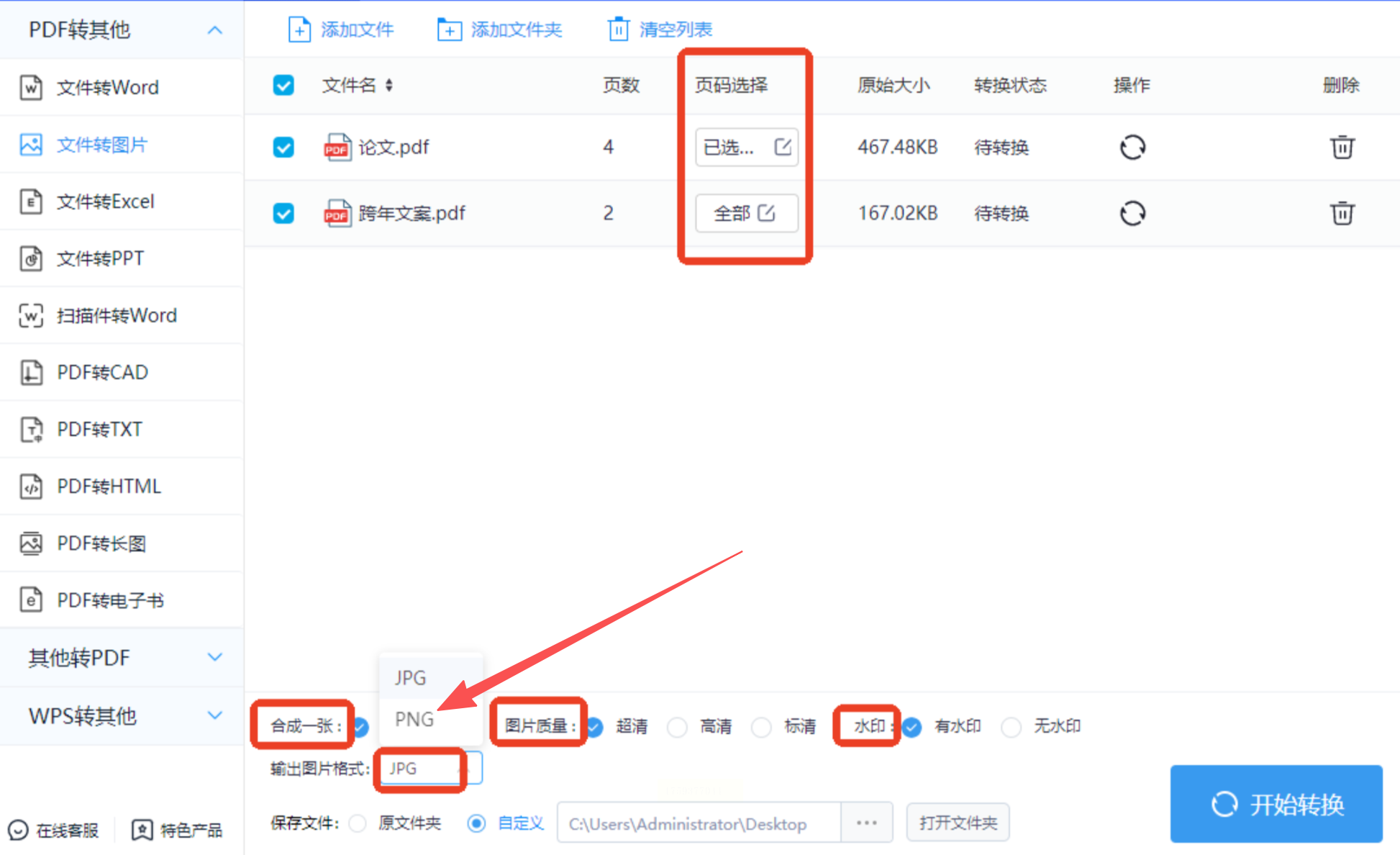The image size is (1400, 855).
Task: Open 文件转Word in the sidebar
Action: [108, 87]
